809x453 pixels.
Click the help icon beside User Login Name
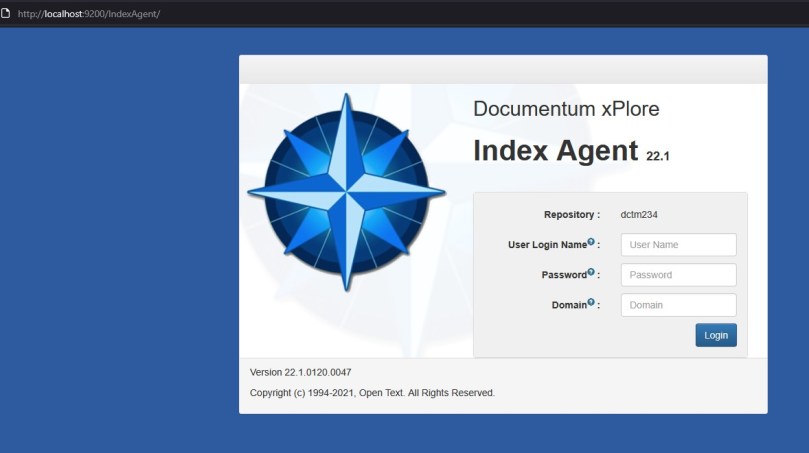(x=591, y=242)
